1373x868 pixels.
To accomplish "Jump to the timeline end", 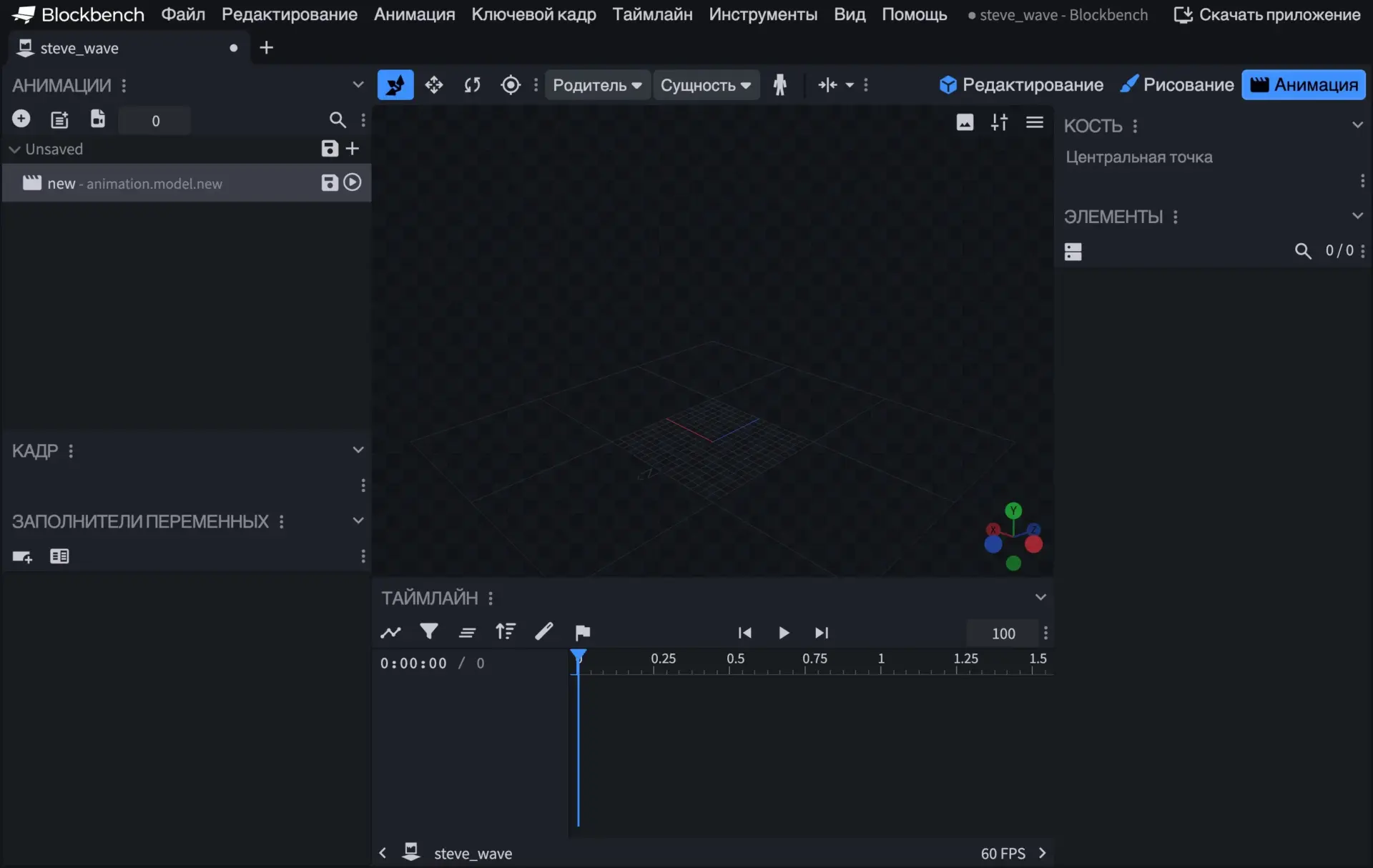I will coord(822,633).
